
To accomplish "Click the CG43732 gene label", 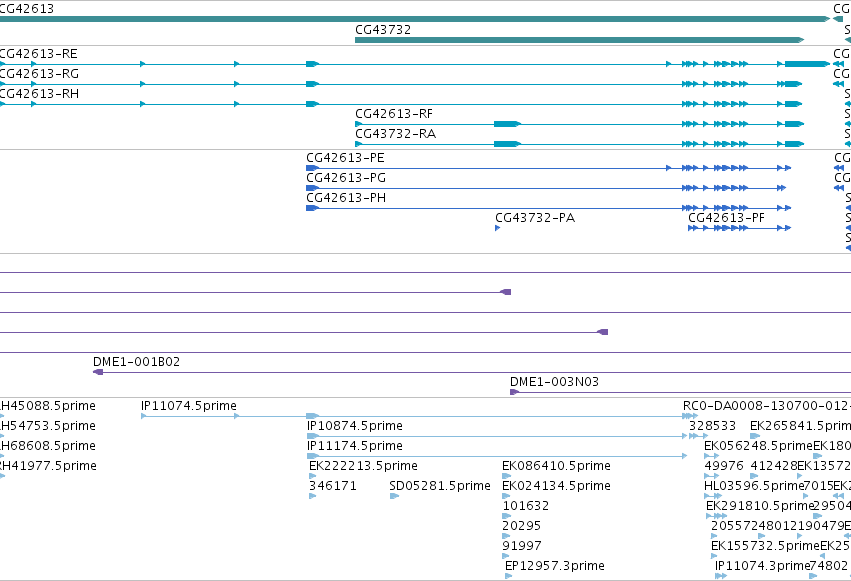I will (383, 30).
